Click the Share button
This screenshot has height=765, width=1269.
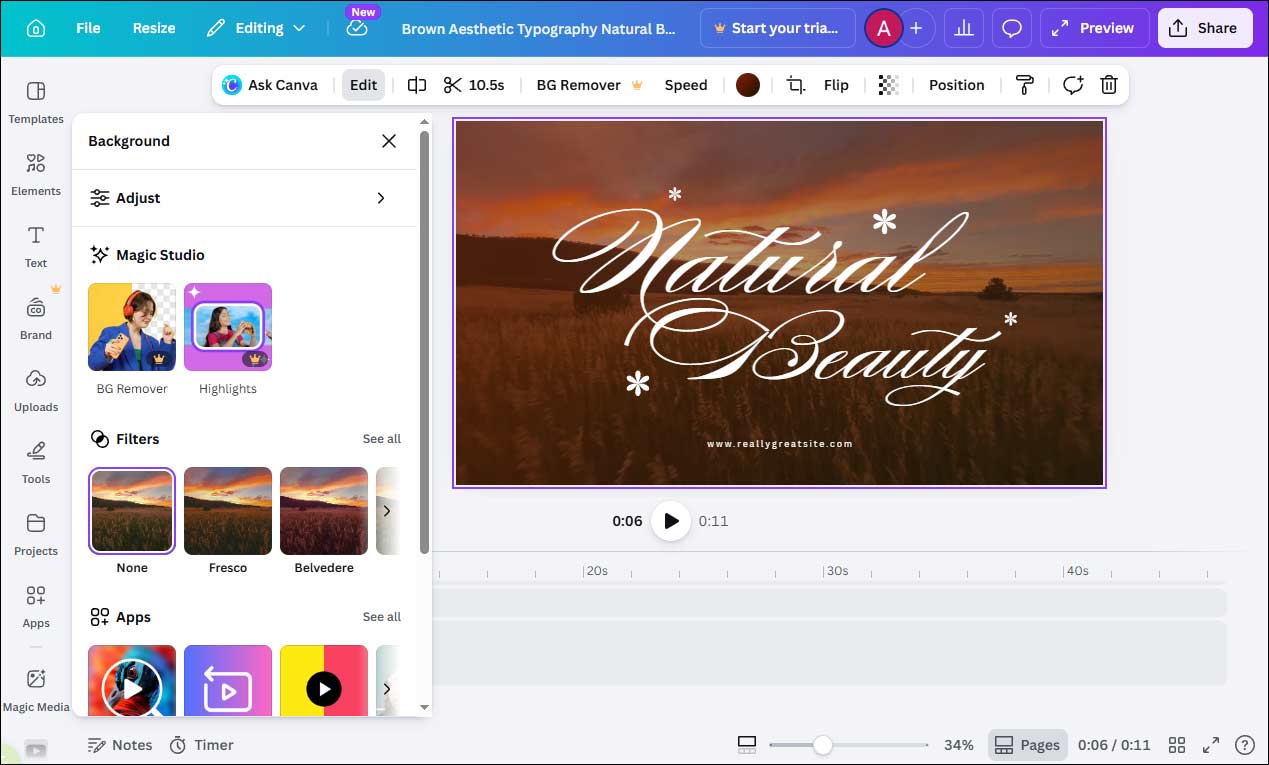(x=1205, y=28)
